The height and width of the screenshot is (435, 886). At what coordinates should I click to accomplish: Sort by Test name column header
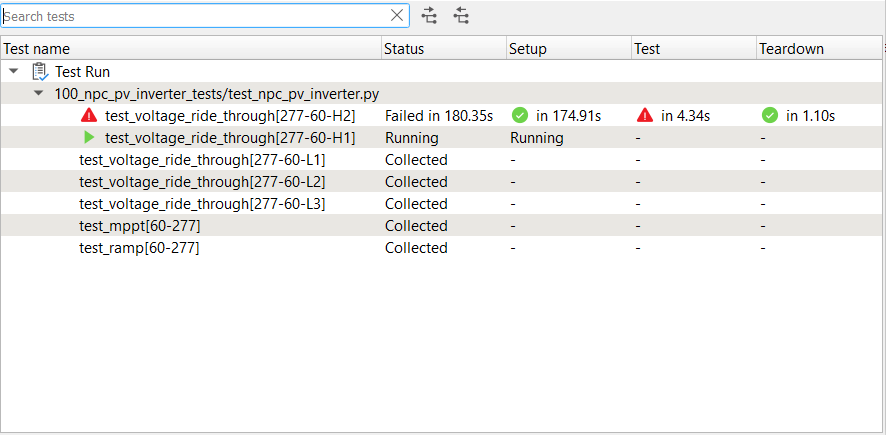pyautogui.click(x=190, y=48)
